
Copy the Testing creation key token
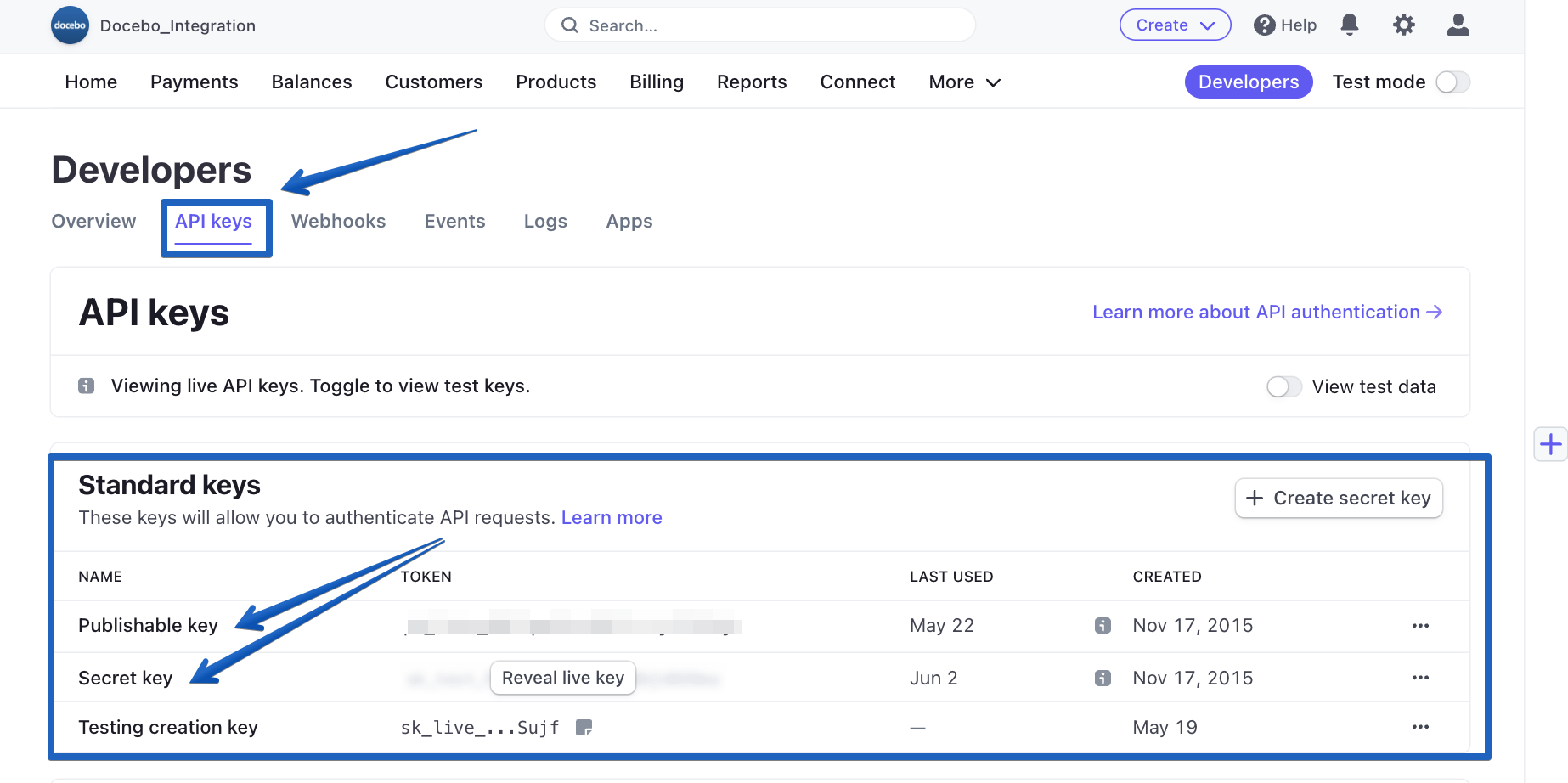pyautogui.click(x=584, y=728)
